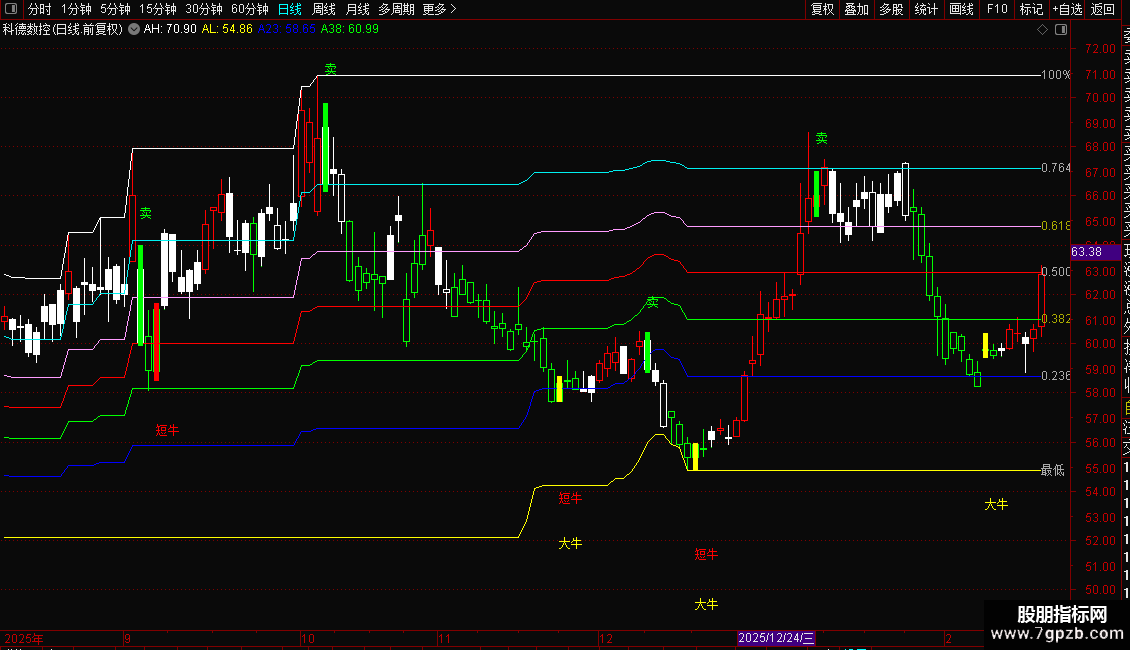The height and width of the screenshot is (650, 1130).
Task: Select the 日线 daily period
Action: click(290, 9)
